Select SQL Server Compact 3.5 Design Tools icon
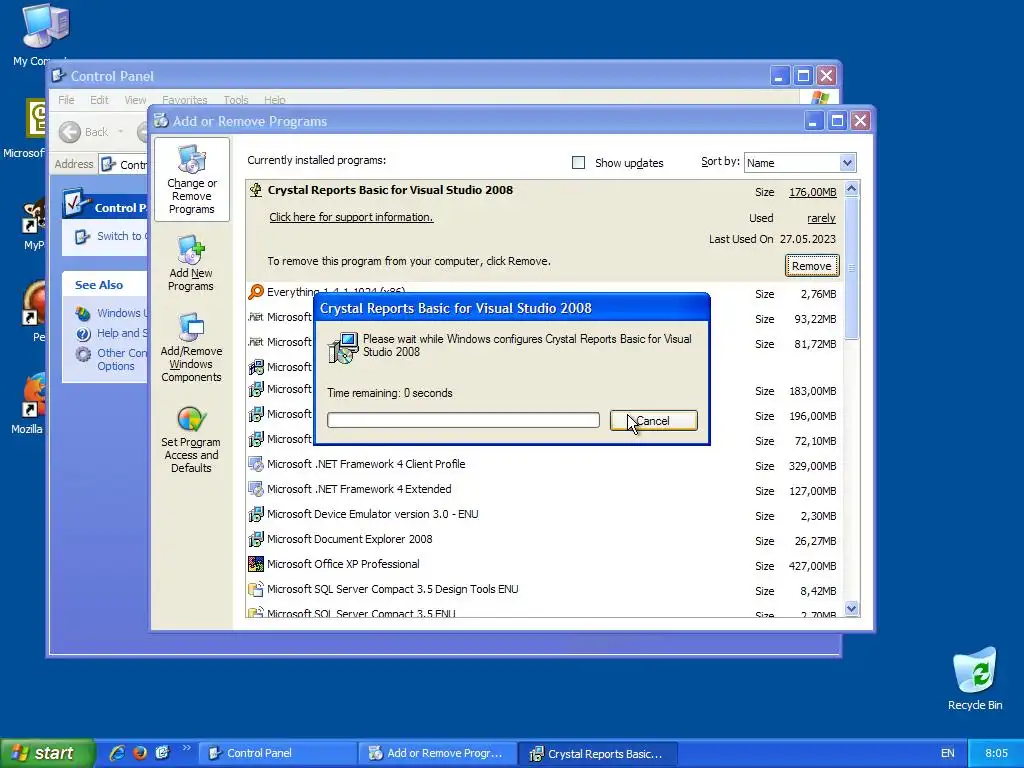This screenshot has width=1024, height=768. pos(256,589)
